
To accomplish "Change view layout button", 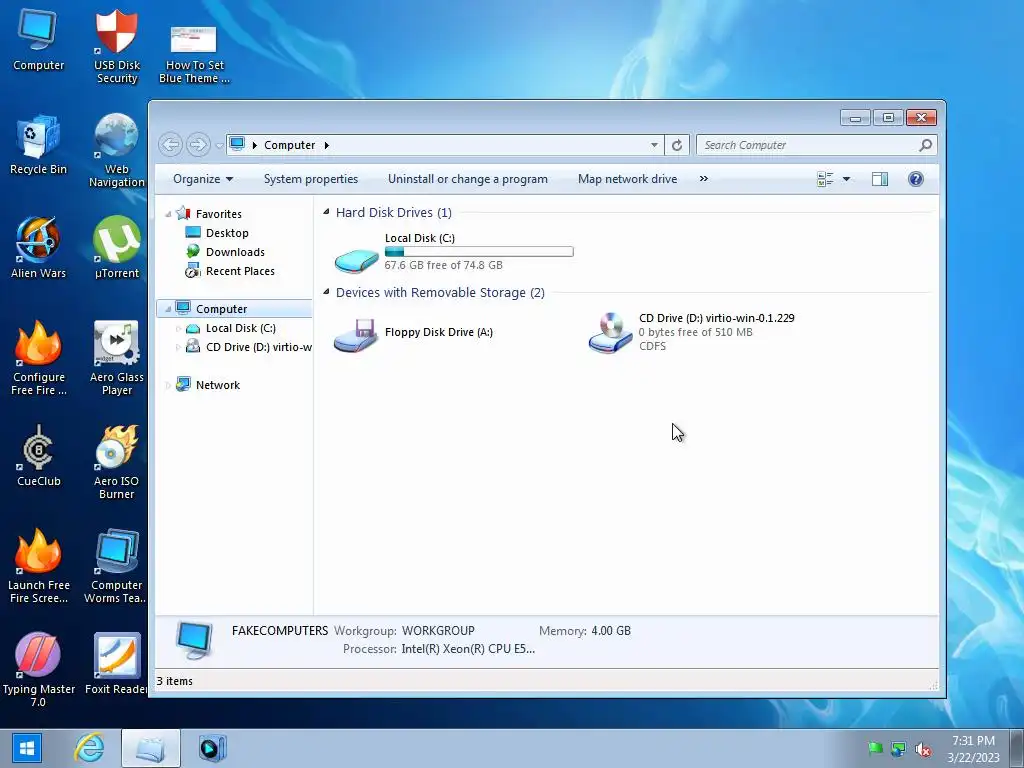I will pyautogui.click(x=825, y=179).
